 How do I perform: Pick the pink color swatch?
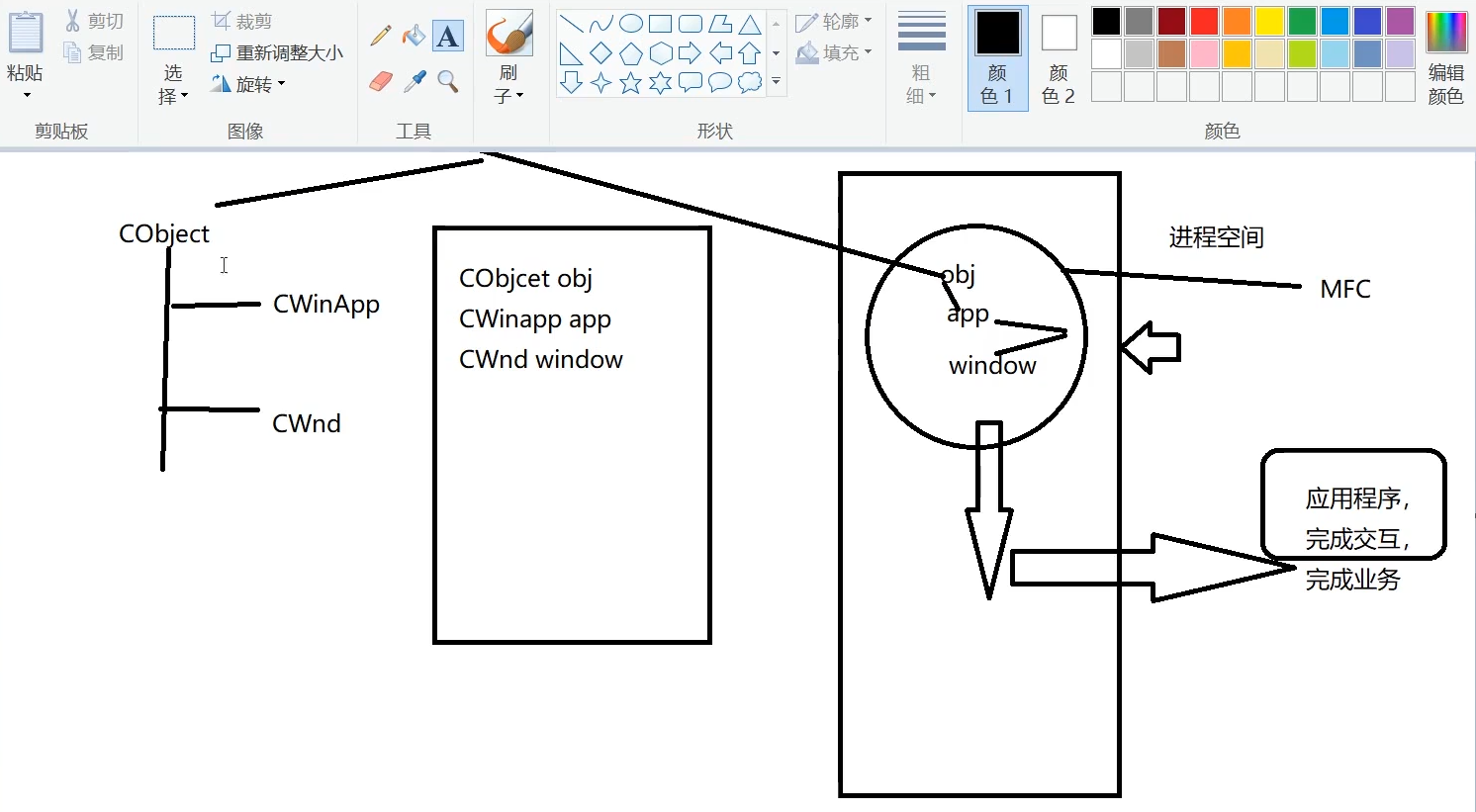(1204, 53)
